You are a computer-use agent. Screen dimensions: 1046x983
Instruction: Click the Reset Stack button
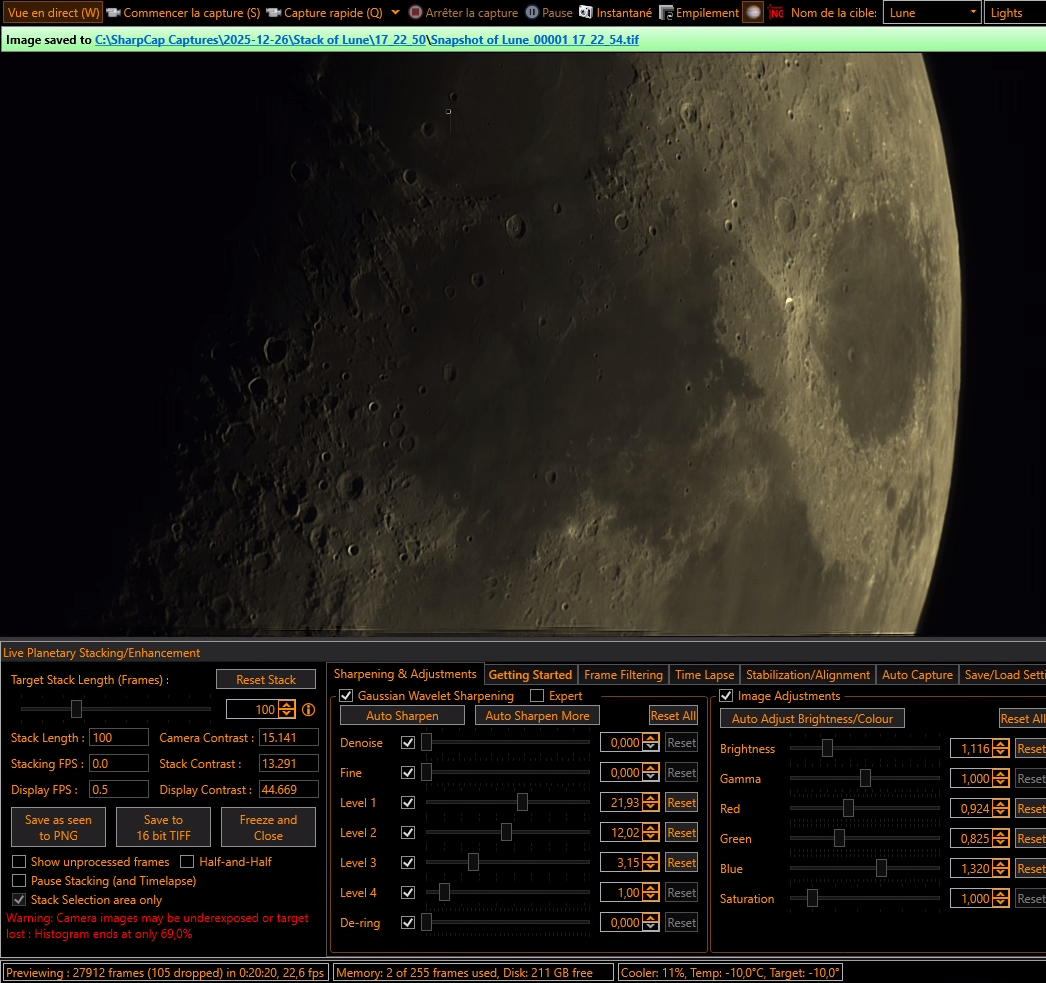click(x=266, y=680)
